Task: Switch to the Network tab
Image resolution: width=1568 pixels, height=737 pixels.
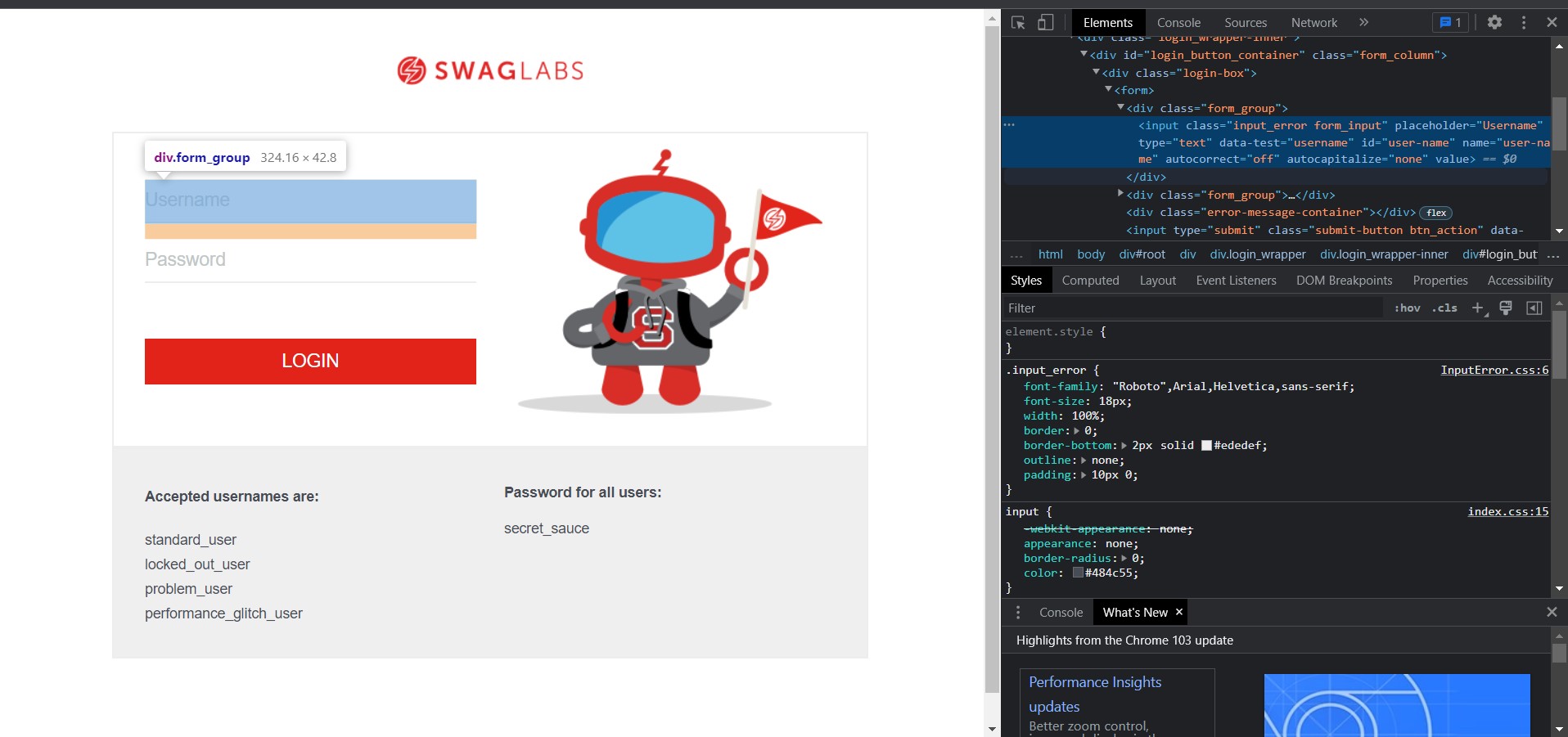Action: [x=1314, y=23]
